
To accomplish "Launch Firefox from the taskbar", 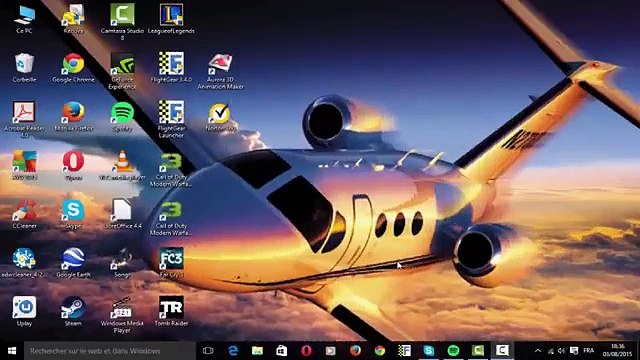I will click(355, 351).
